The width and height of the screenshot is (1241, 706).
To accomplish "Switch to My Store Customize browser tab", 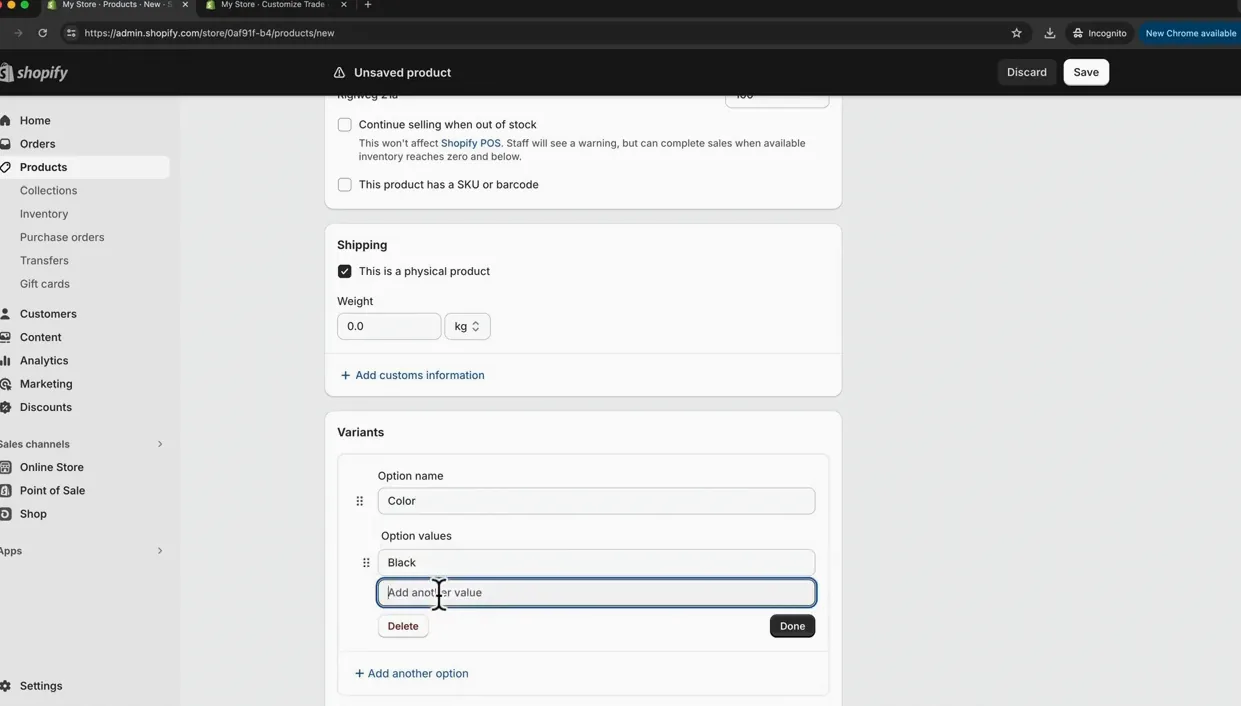I will pyautogui.click(x=272, y=5).
